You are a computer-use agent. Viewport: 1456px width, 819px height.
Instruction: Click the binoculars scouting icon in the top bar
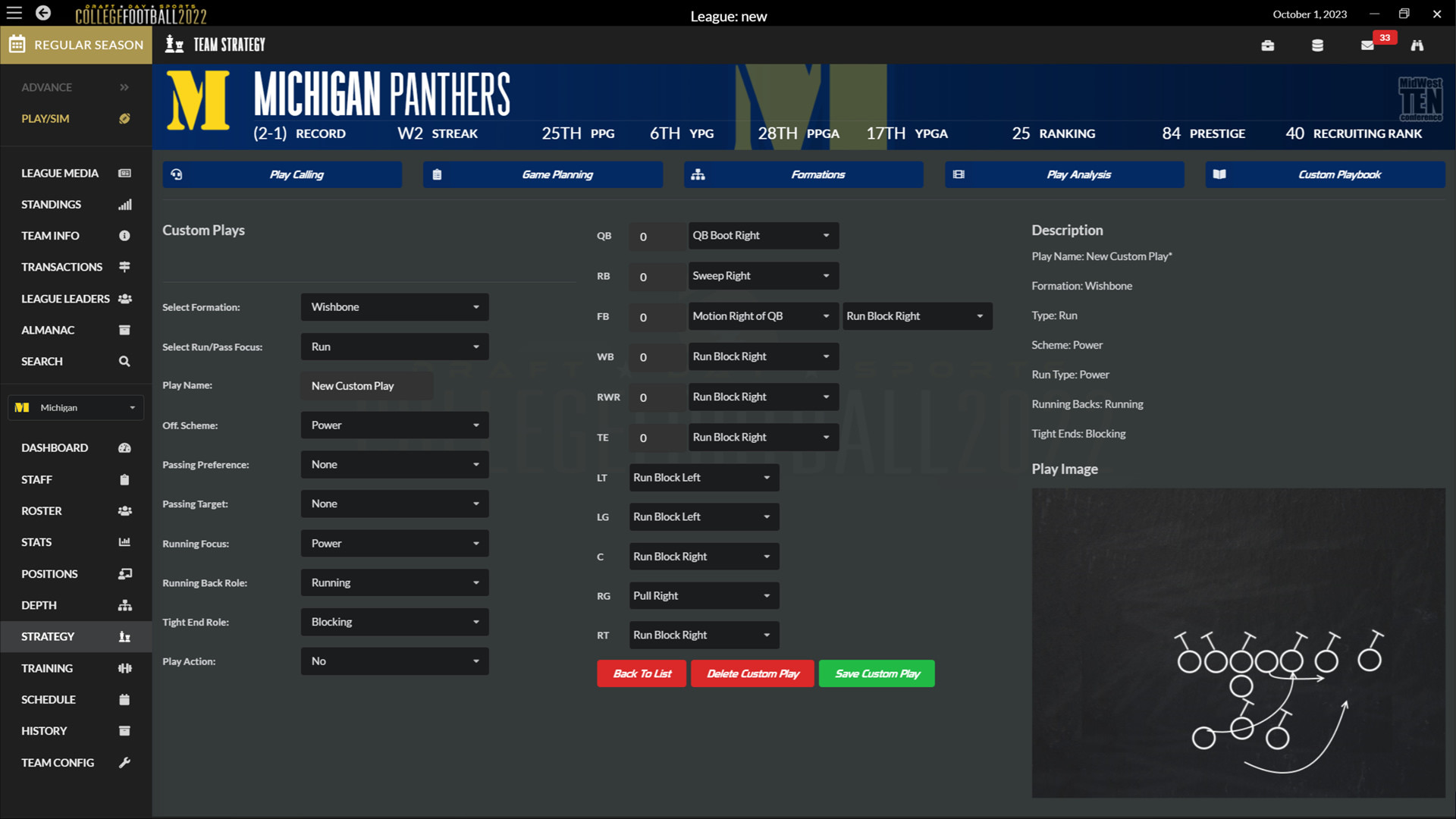[x=1417, y=45]
